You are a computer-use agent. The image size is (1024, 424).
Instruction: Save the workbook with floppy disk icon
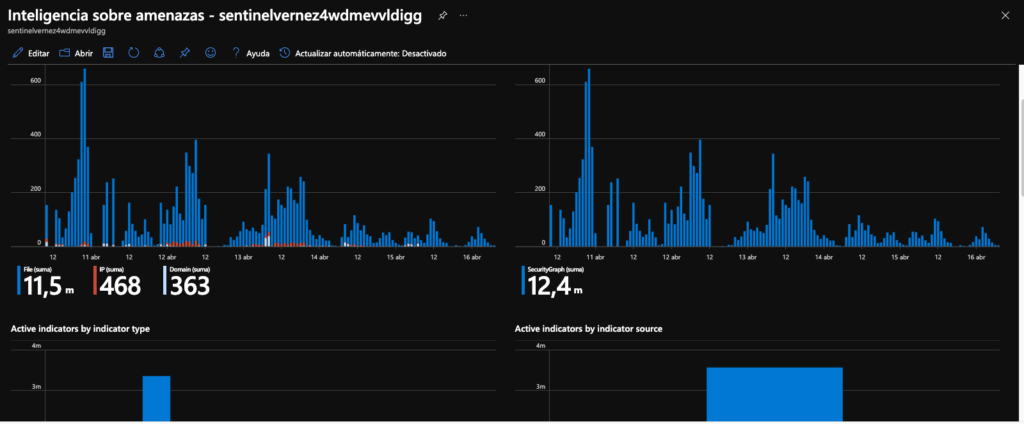(108, 53)
